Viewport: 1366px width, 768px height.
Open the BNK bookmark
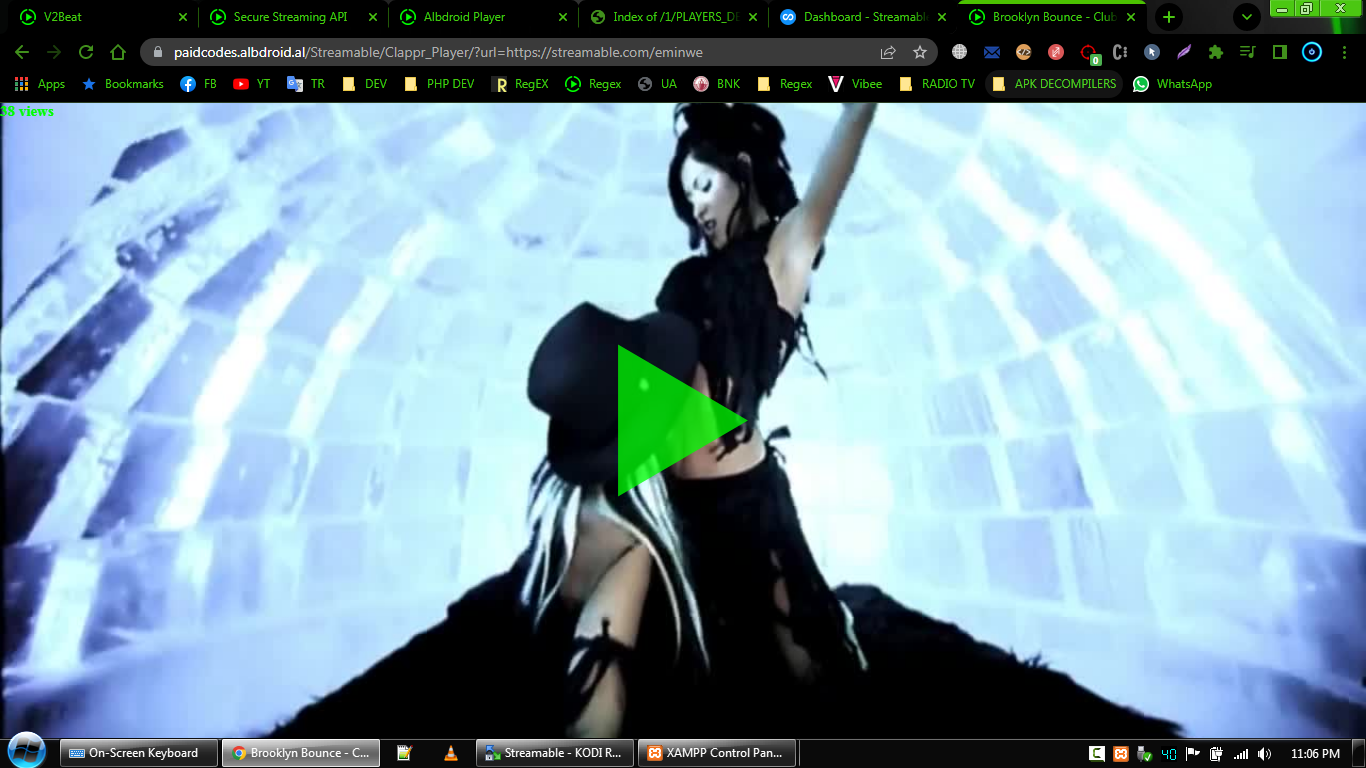[717, 84]
